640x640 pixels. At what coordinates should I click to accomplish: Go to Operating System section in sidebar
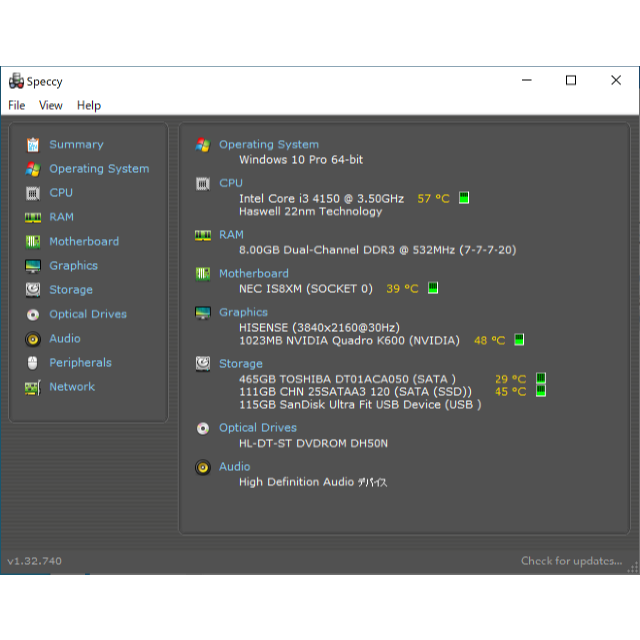tap(99, 169)
